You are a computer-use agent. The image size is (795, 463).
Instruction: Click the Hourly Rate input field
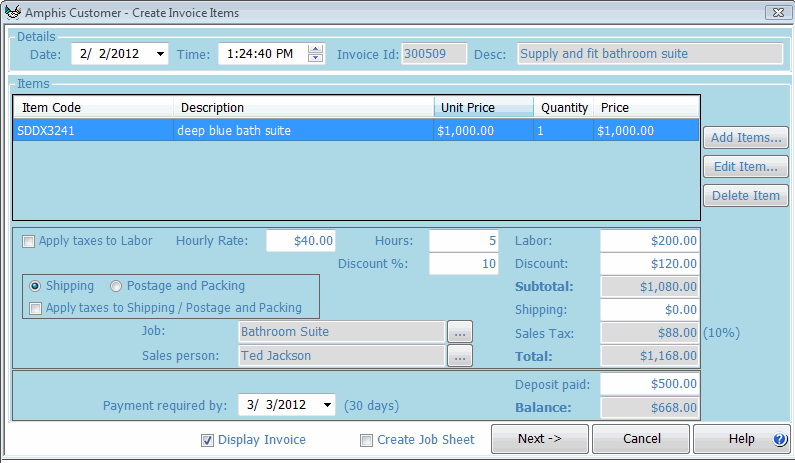[301, 240]
